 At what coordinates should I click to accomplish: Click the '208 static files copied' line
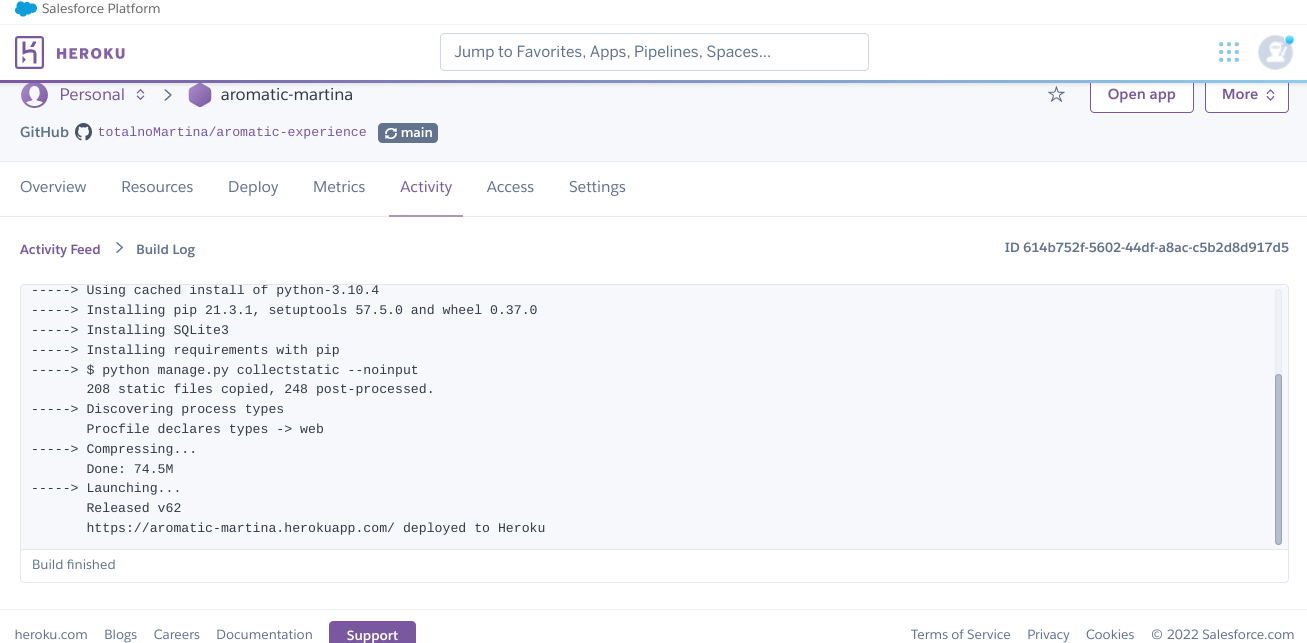click(x=260, y=389)
